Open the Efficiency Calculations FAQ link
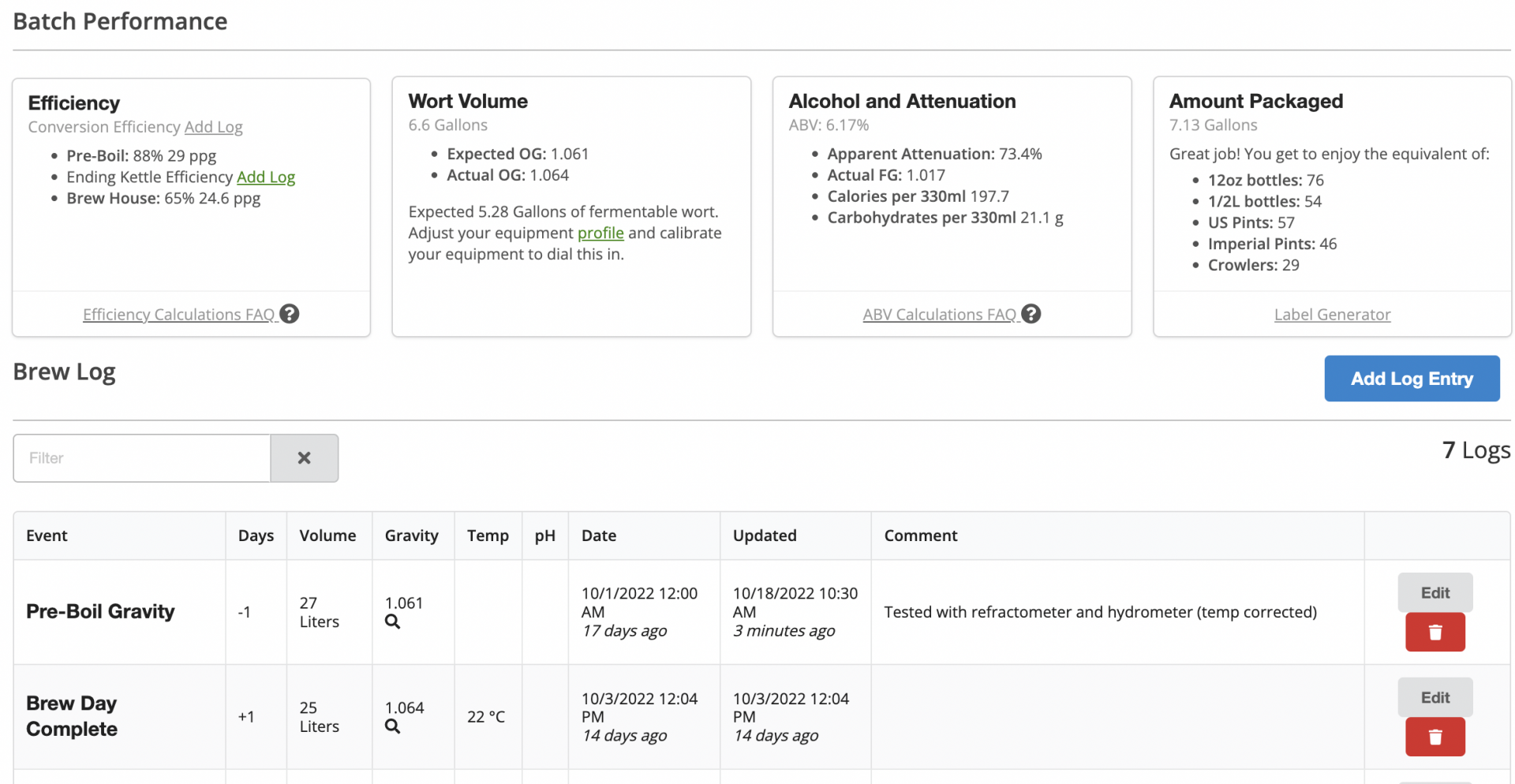This screenshot has height=784, width=1515. 178,315
